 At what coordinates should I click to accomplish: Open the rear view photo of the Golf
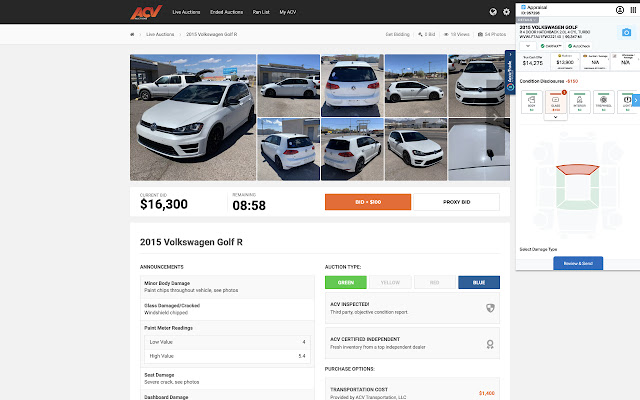(352, 86)
